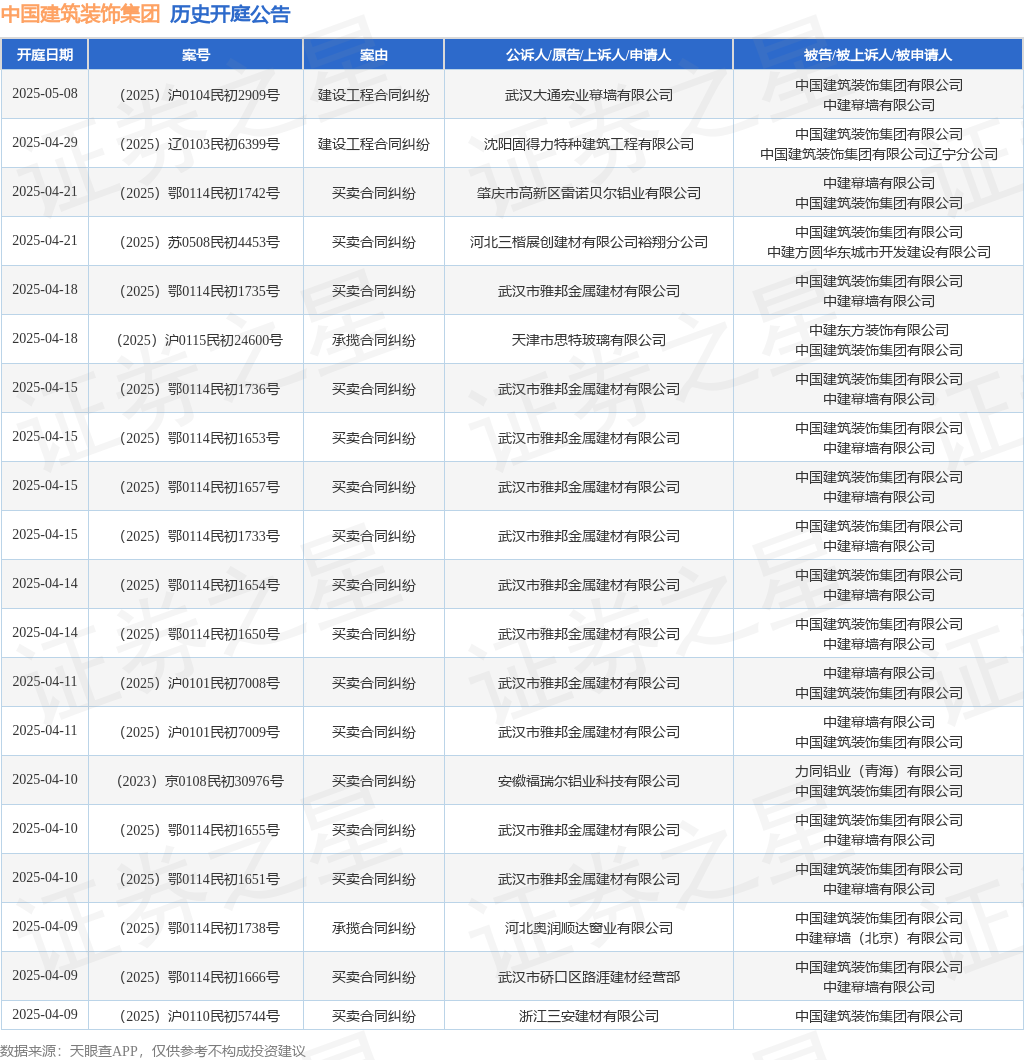Select case number 鄂0114民初1735号
Image resolution: width=1024 pixels, height=1060 pixels.
(x=224, y=291)
